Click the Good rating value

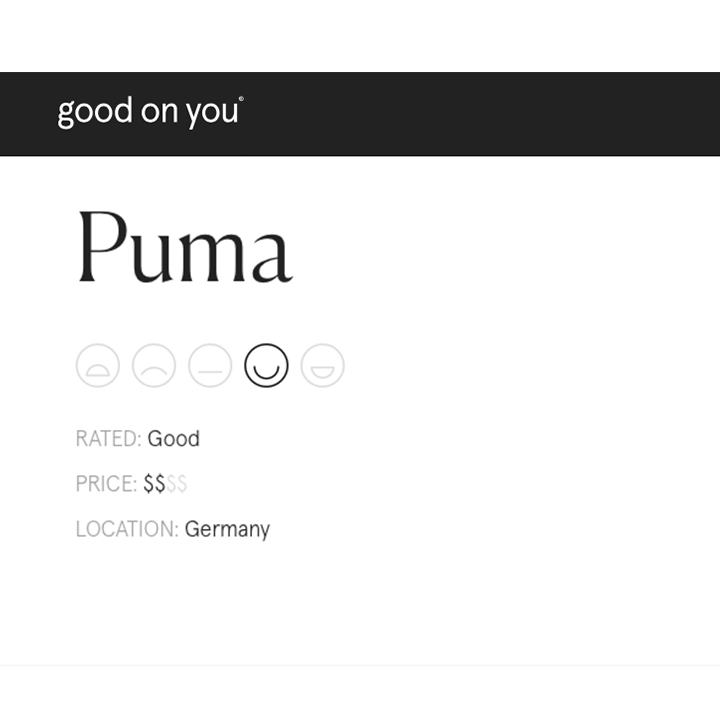click(x=174, y=439)
